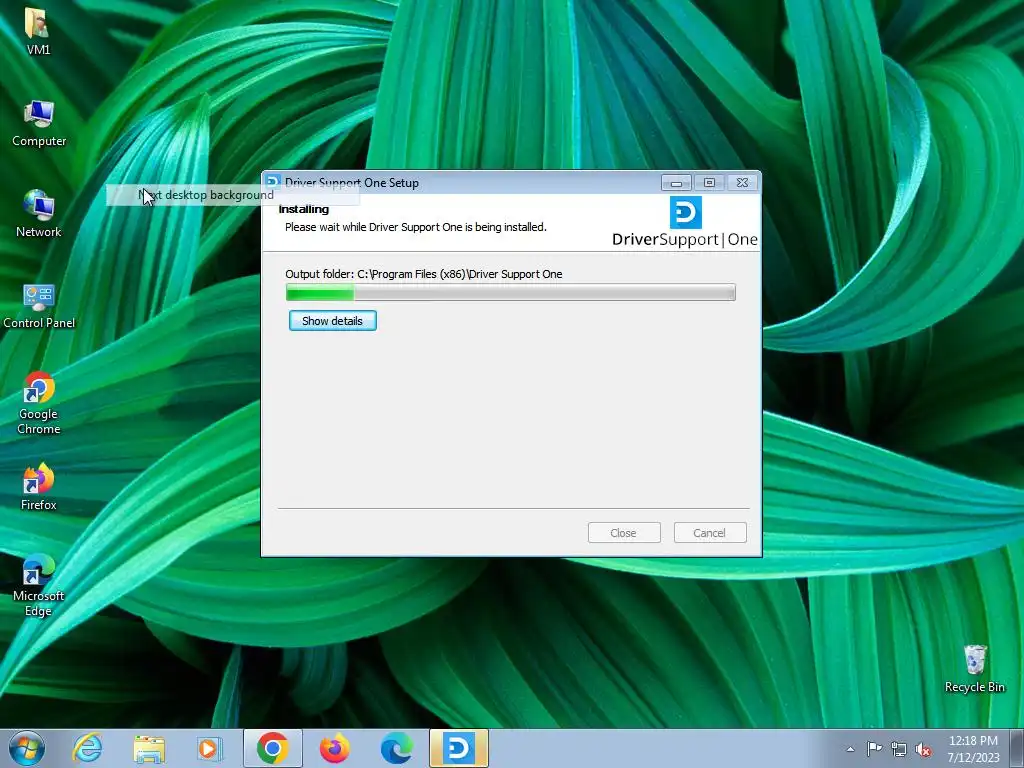The height and width of the screenshot is (768, 1024).
Task: Click the installation progress bar
Action: [511, 293]
